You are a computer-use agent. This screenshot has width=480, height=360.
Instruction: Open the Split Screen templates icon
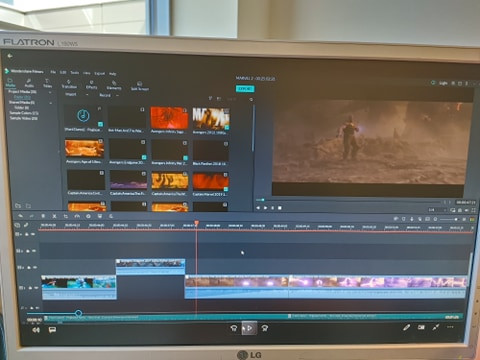click(x=140, y=86)
